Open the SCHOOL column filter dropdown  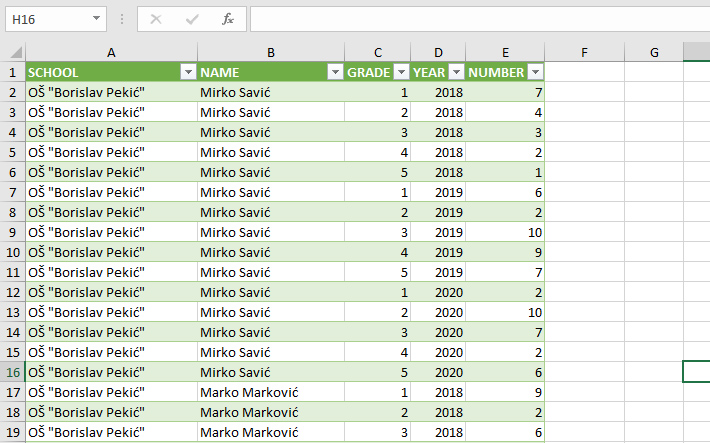click(x=188, y=72)
